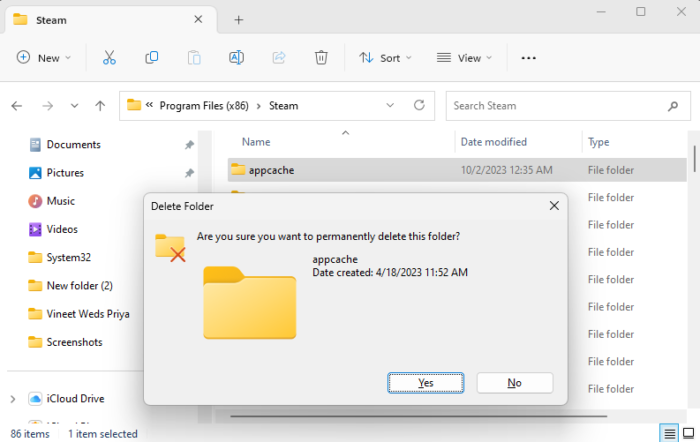Click Steam breadcrumb in address bar
700x442 pixels.
(x=283, y=106)
